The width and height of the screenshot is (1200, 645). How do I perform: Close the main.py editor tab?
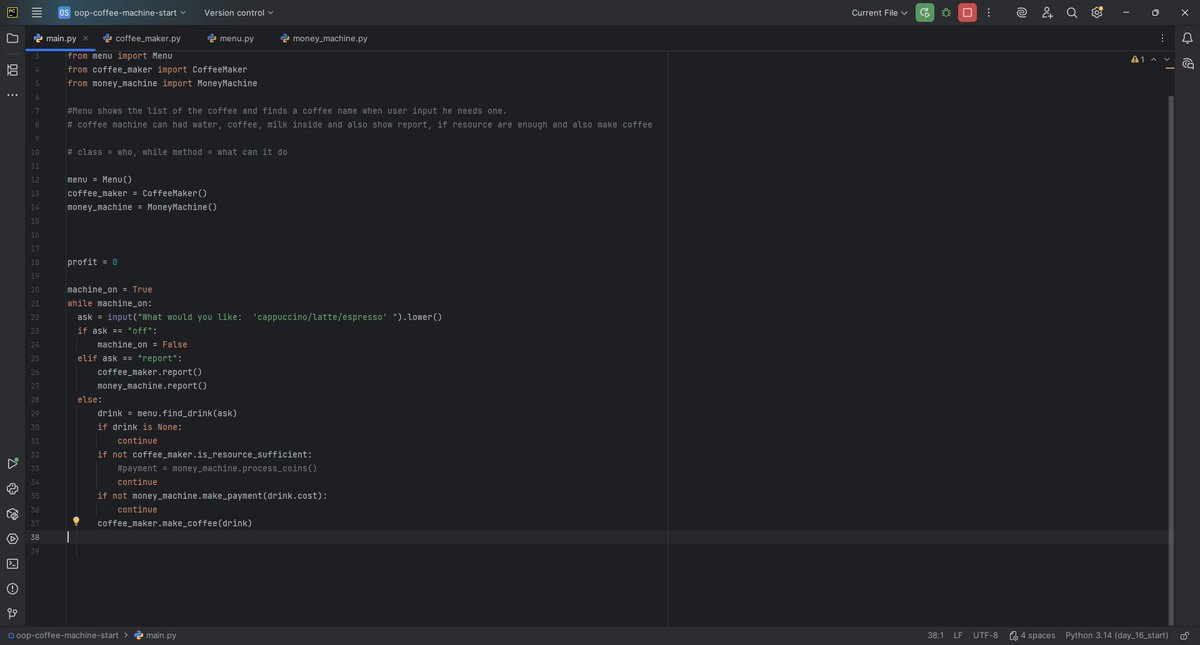point(85,38)
